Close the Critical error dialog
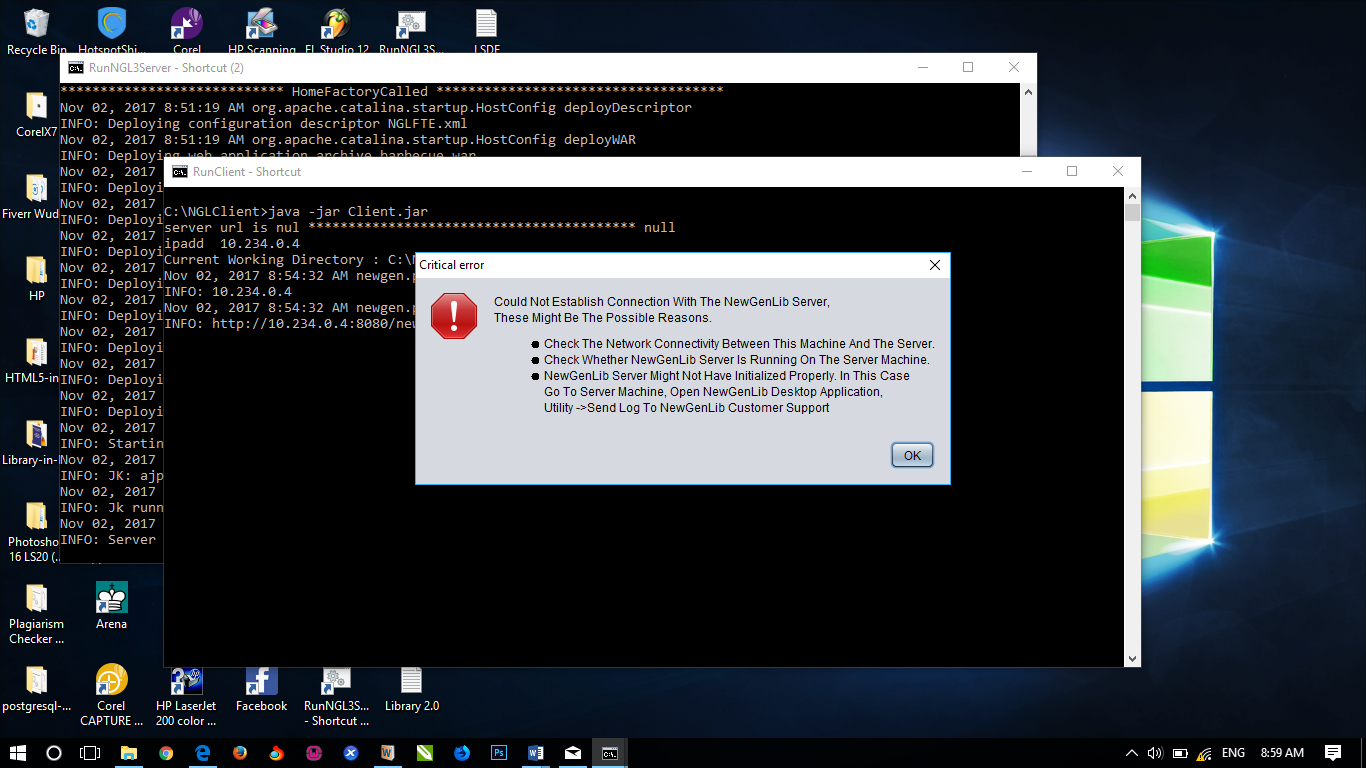1366x768 pixels. pyautogui.click(x=934, y=265)
